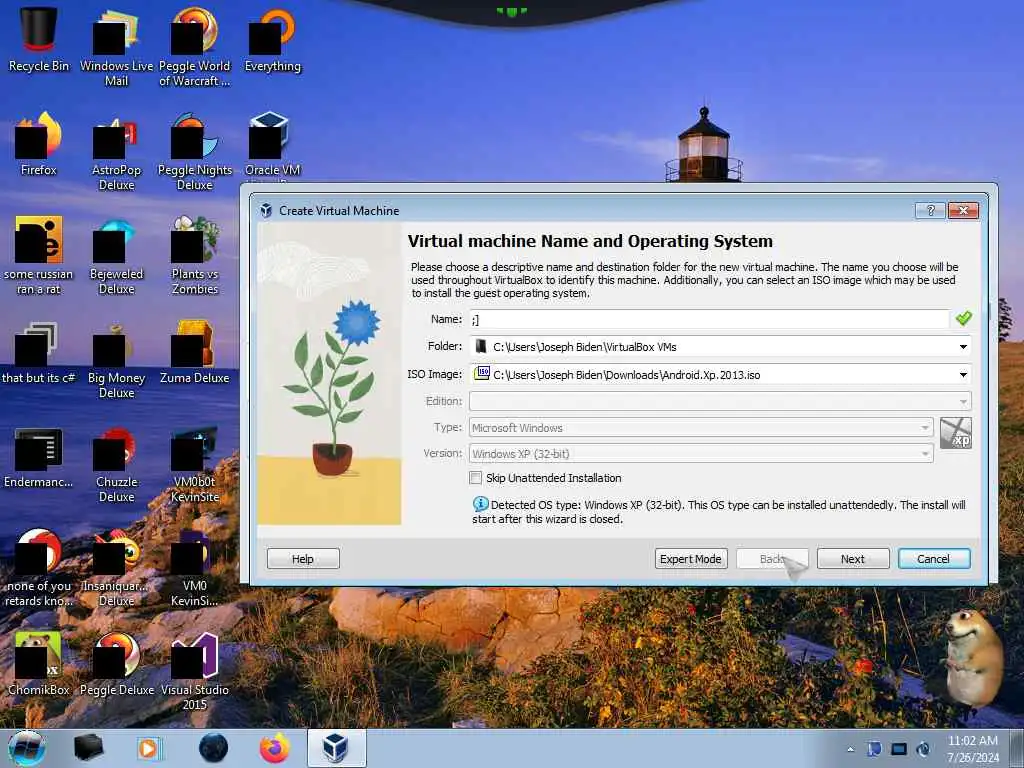Open the black box taskbar icon
This screenshot has width=1024, height=768.
[89, 748]
